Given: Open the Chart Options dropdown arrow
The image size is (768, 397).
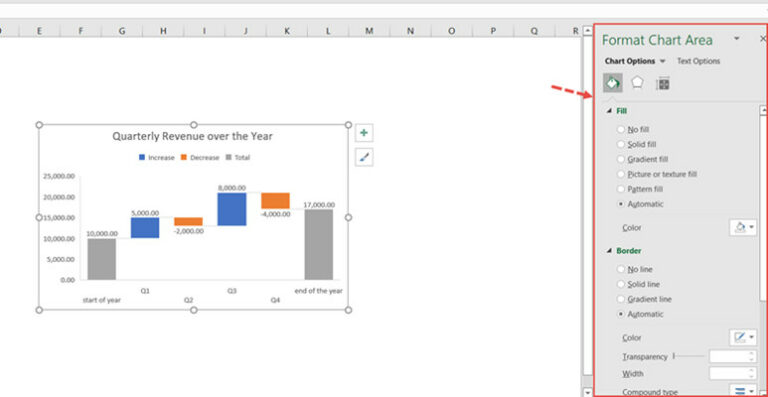Looking at the screenshot, I should coord(663,61).
